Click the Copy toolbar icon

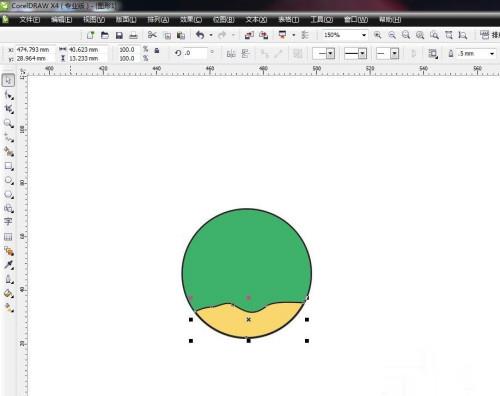(167, 35)
